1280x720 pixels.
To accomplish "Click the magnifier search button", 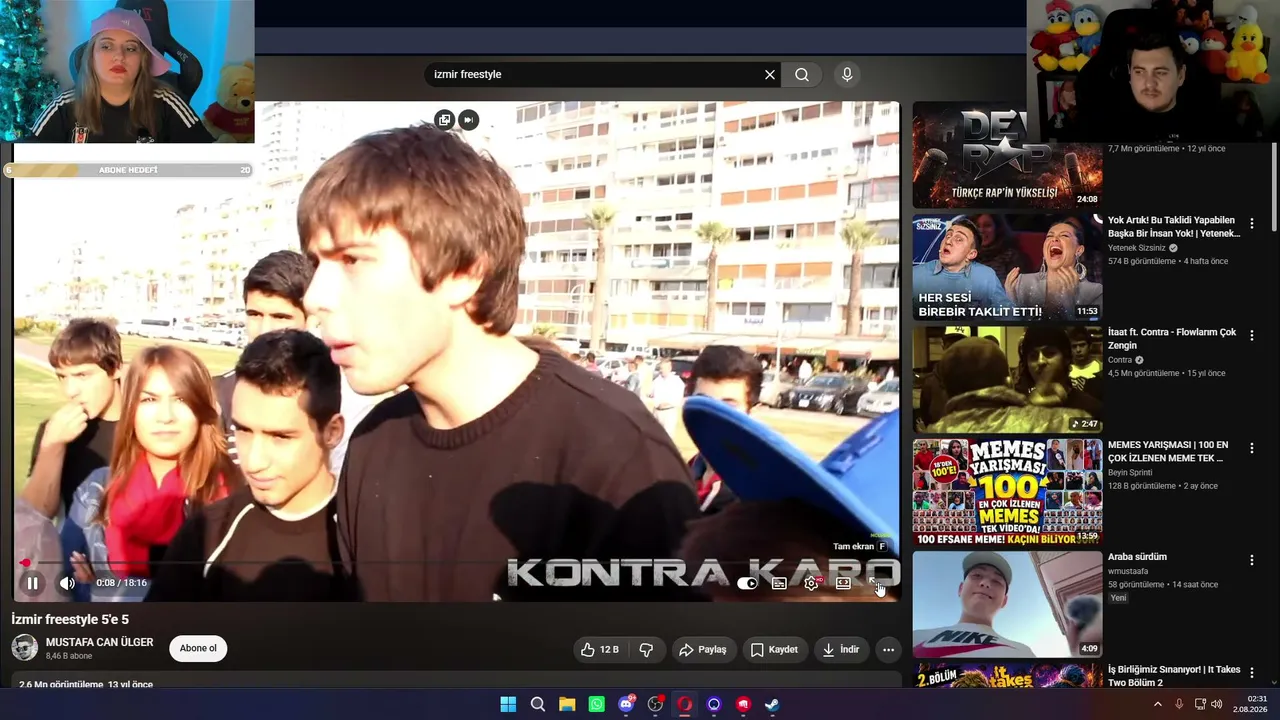I will point(802,74).
